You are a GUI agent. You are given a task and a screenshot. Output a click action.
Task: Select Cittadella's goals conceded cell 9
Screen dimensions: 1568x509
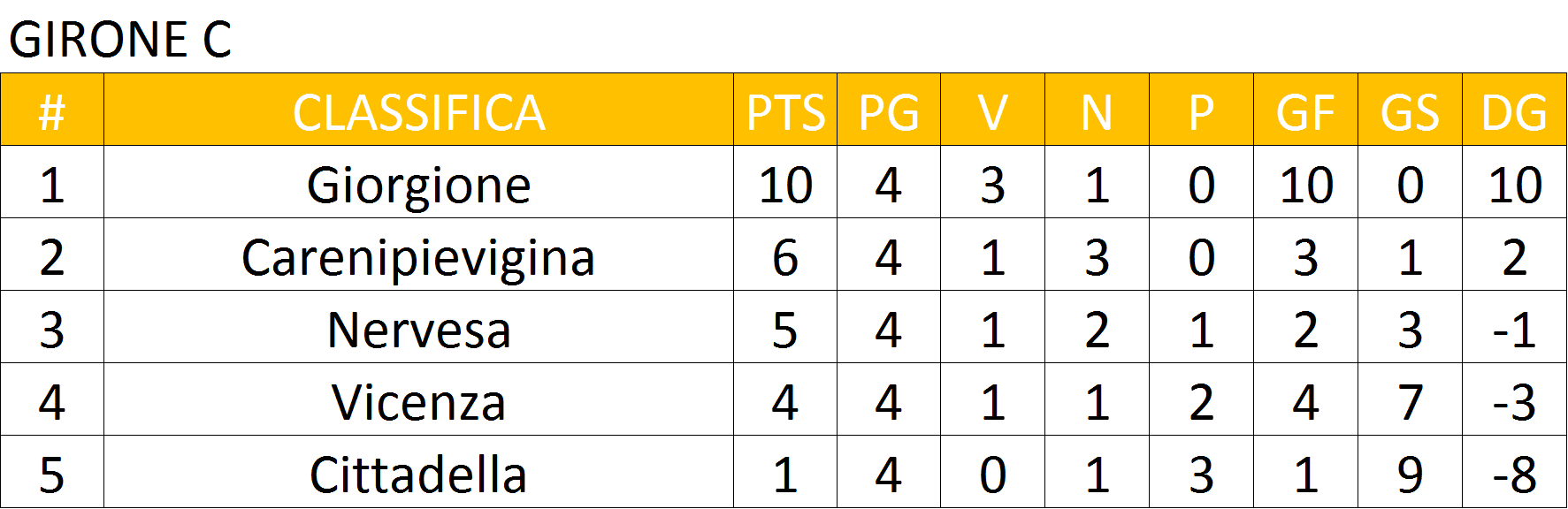(1411, 472)
